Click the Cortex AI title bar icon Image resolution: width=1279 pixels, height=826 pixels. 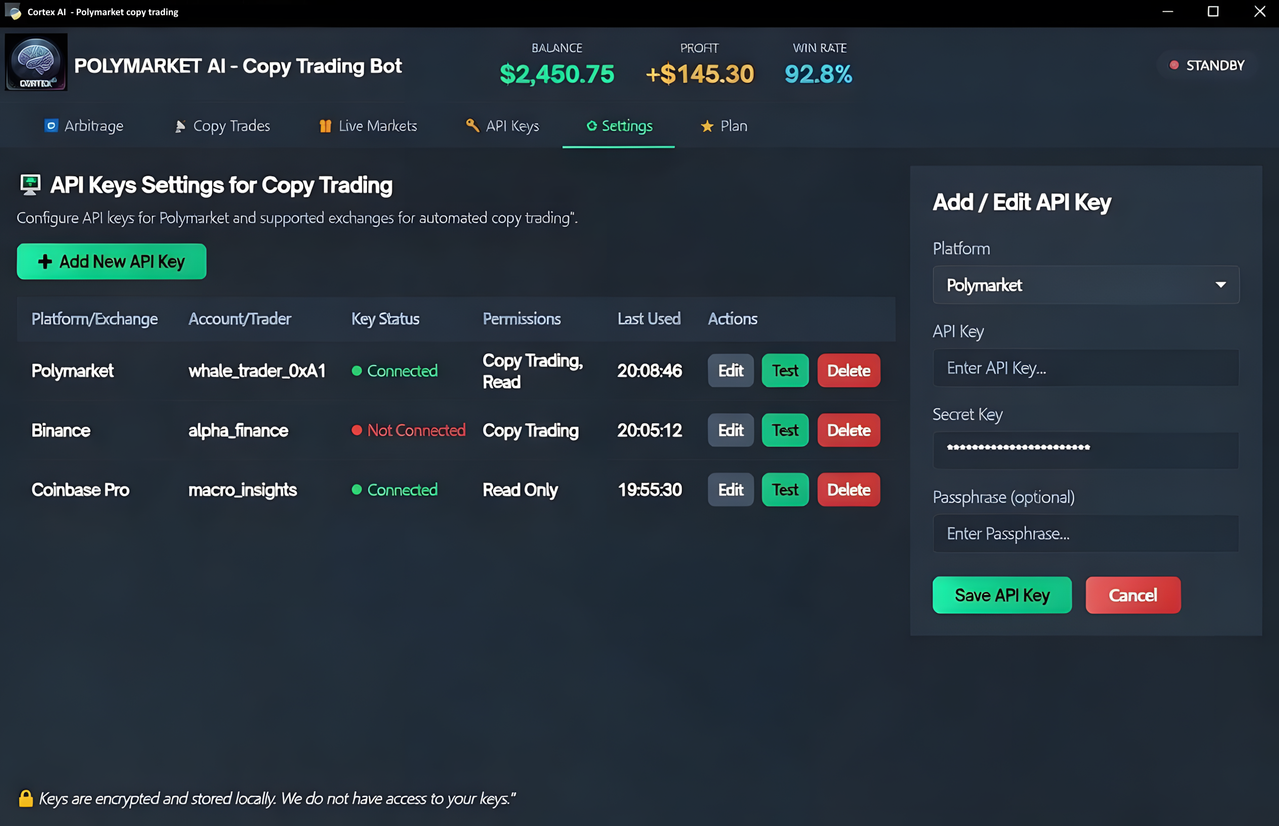point(13,12)
